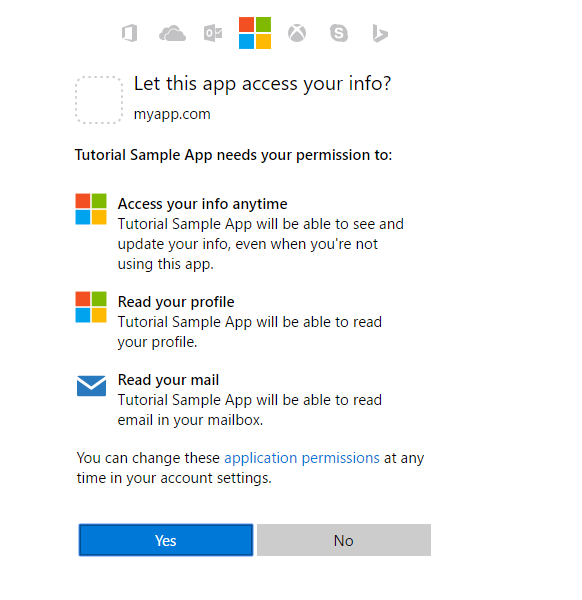Click the Outlook icon in header

click(x=213, y=33)
